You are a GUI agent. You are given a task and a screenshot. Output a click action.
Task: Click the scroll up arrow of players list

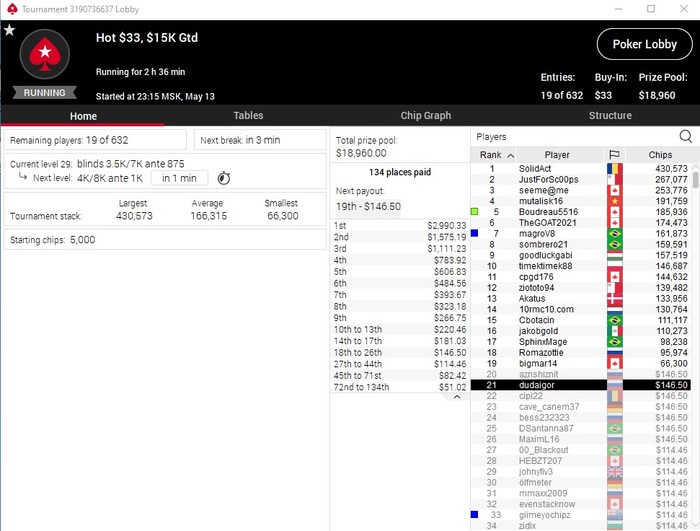(x=696, y=167)
